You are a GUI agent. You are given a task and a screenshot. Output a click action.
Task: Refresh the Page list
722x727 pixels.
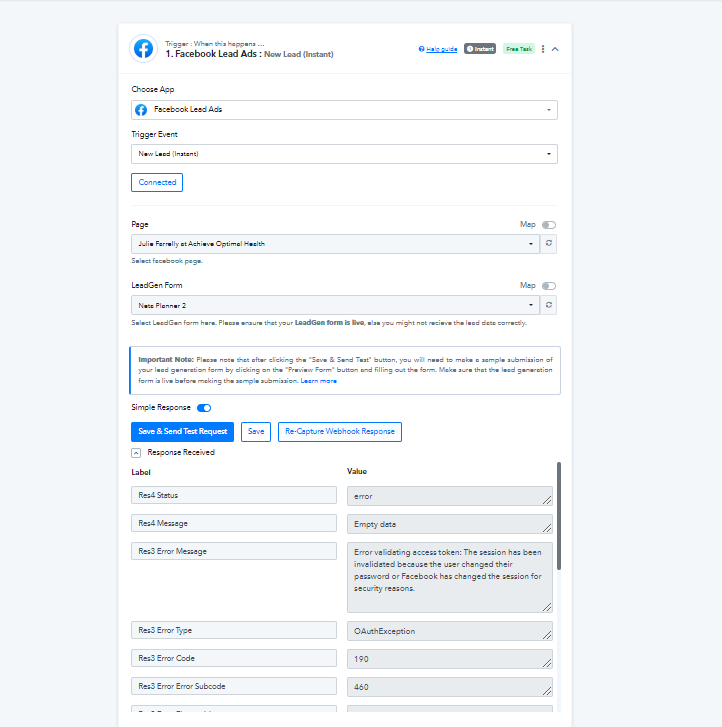[x=549, y=243]
